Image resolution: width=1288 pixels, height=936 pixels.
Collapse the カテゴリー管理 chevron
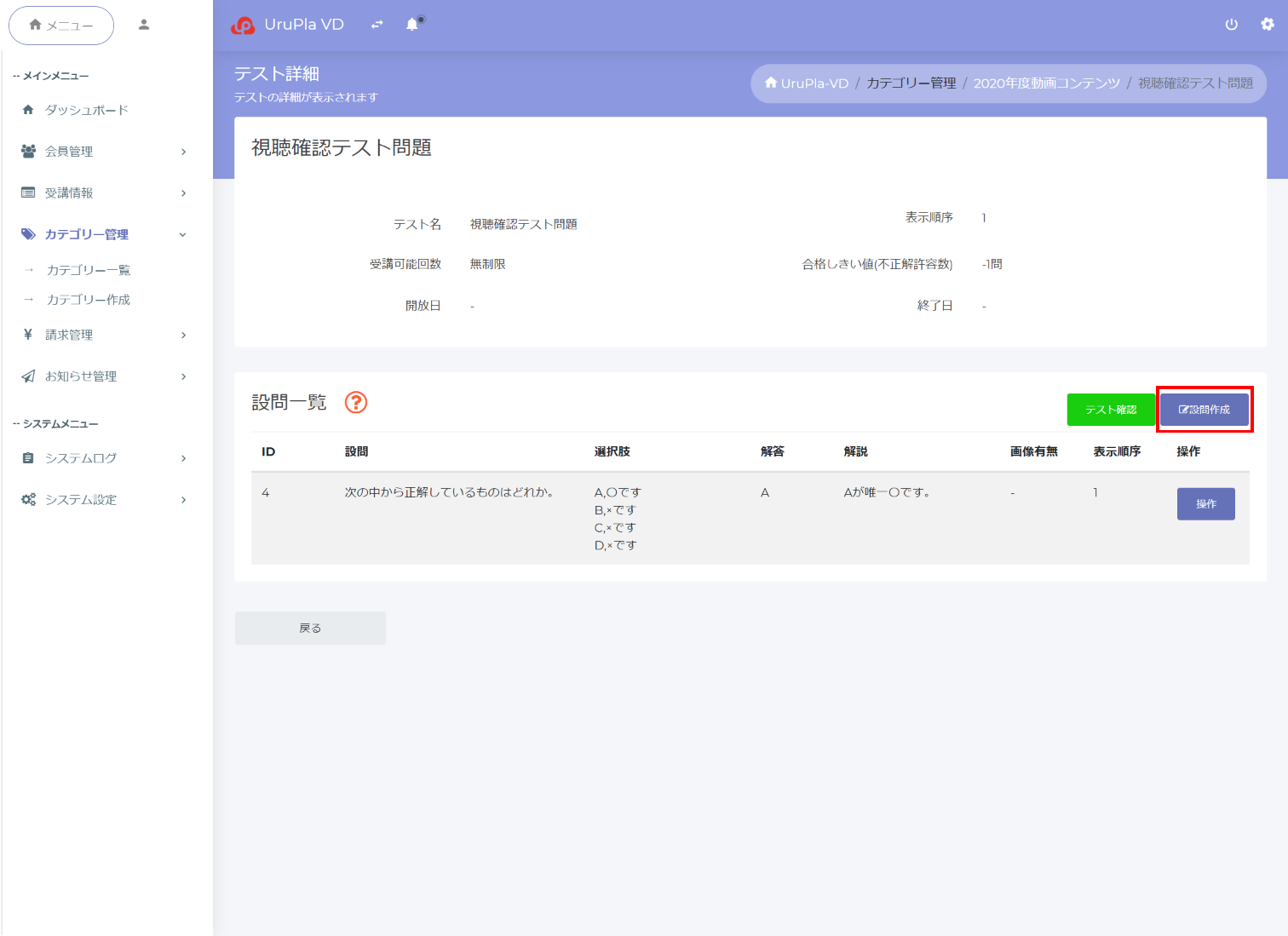[x=182, y=235]
